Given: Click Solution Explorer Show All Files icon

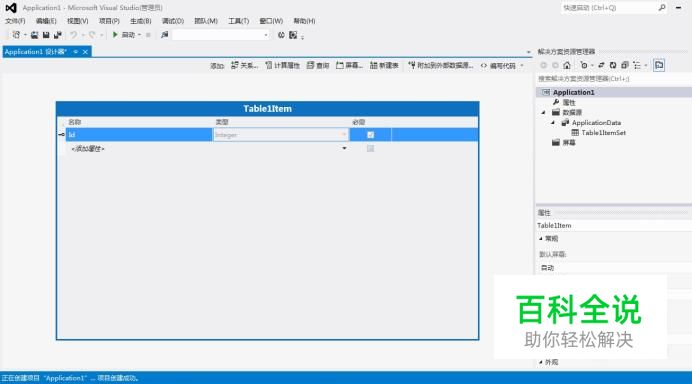Looking at the screenshot, I should 637,65.
